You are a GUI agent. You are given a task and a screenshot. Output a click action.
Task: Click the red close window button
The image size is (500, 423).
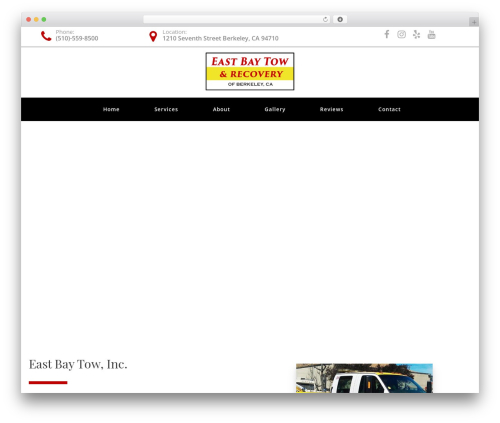(x=29, y=20)
